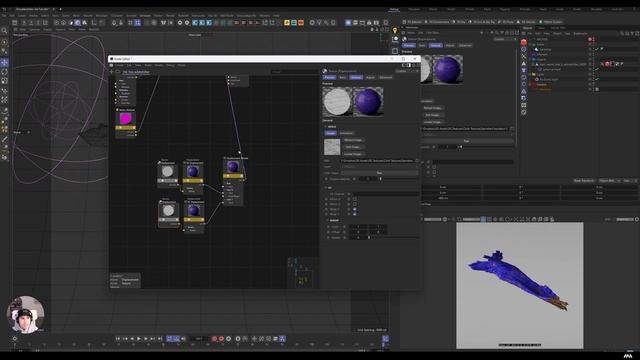Click the current frame field in timeline
This screenshot has width=640, height=360.
pos(198,339)
